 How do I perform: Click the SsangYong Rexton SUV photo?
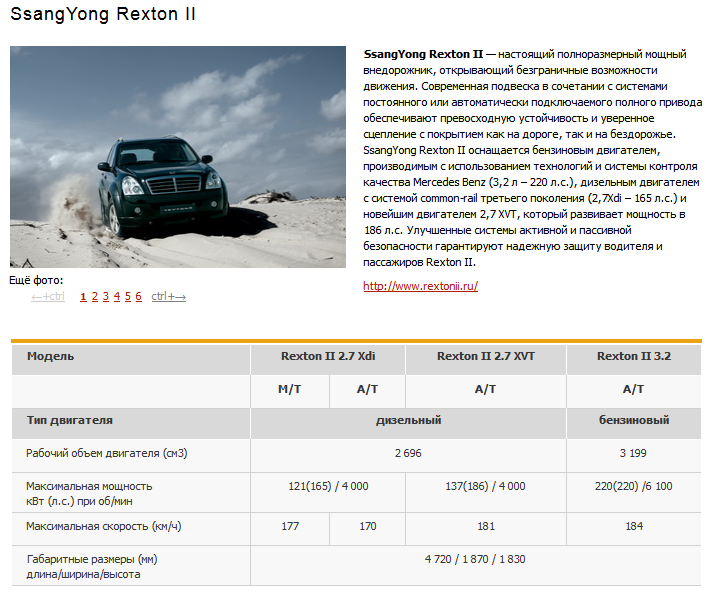178,157
